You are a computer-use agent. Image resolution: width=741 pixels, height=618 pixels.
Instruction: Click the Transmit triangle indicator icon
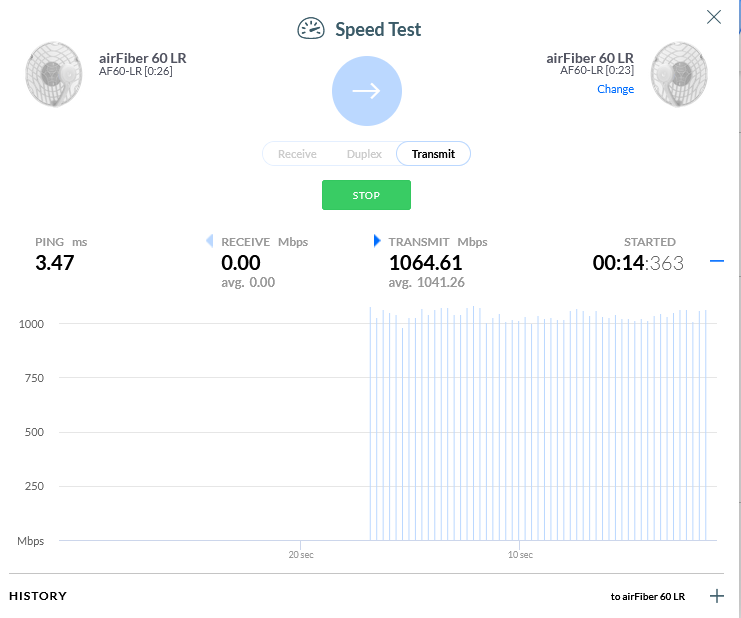(x=377, y=241)
